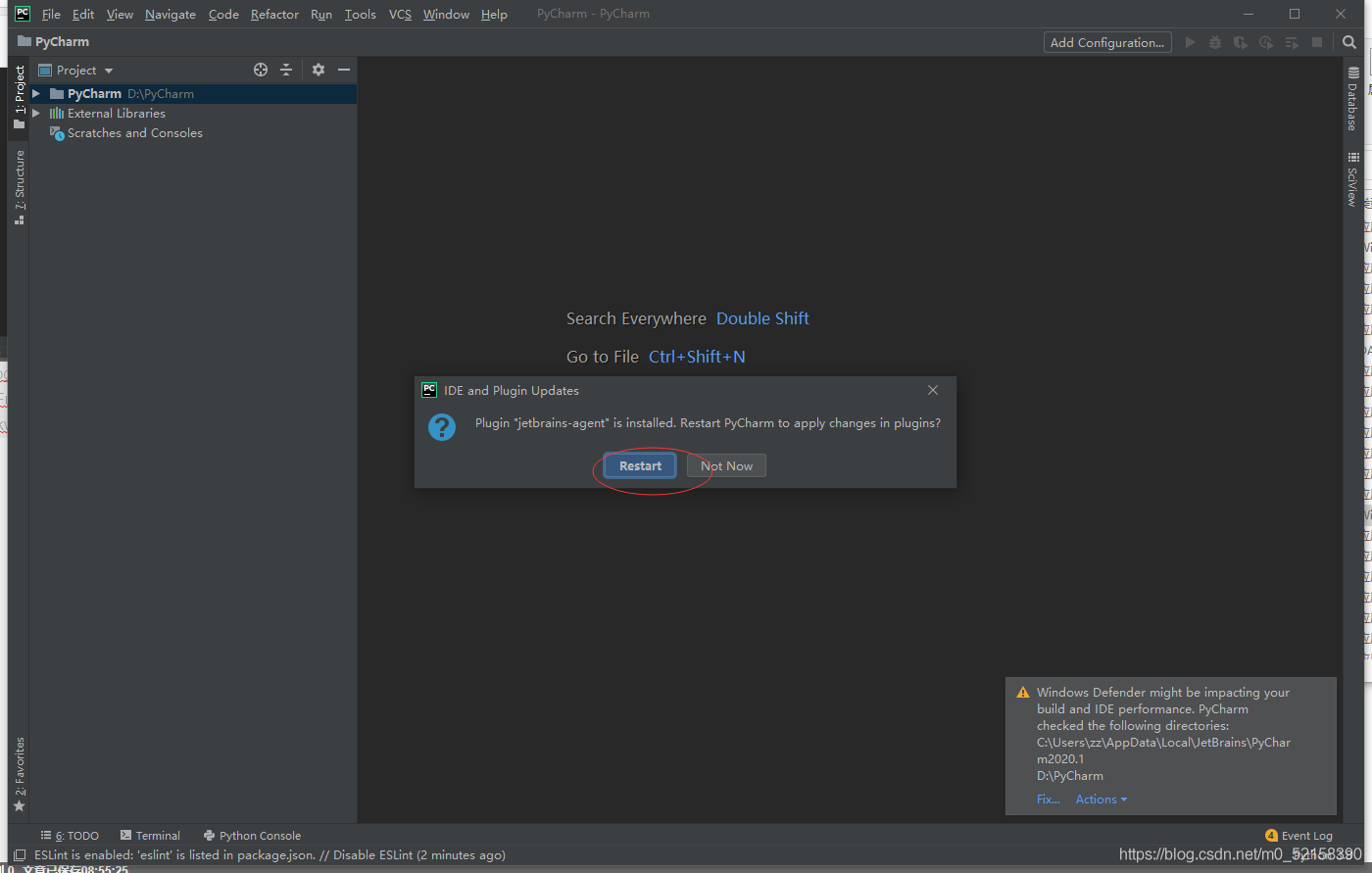This screenshot has height=873, width=1372.
Task: Open the SciView side tab
Action: coord(1352,178)
